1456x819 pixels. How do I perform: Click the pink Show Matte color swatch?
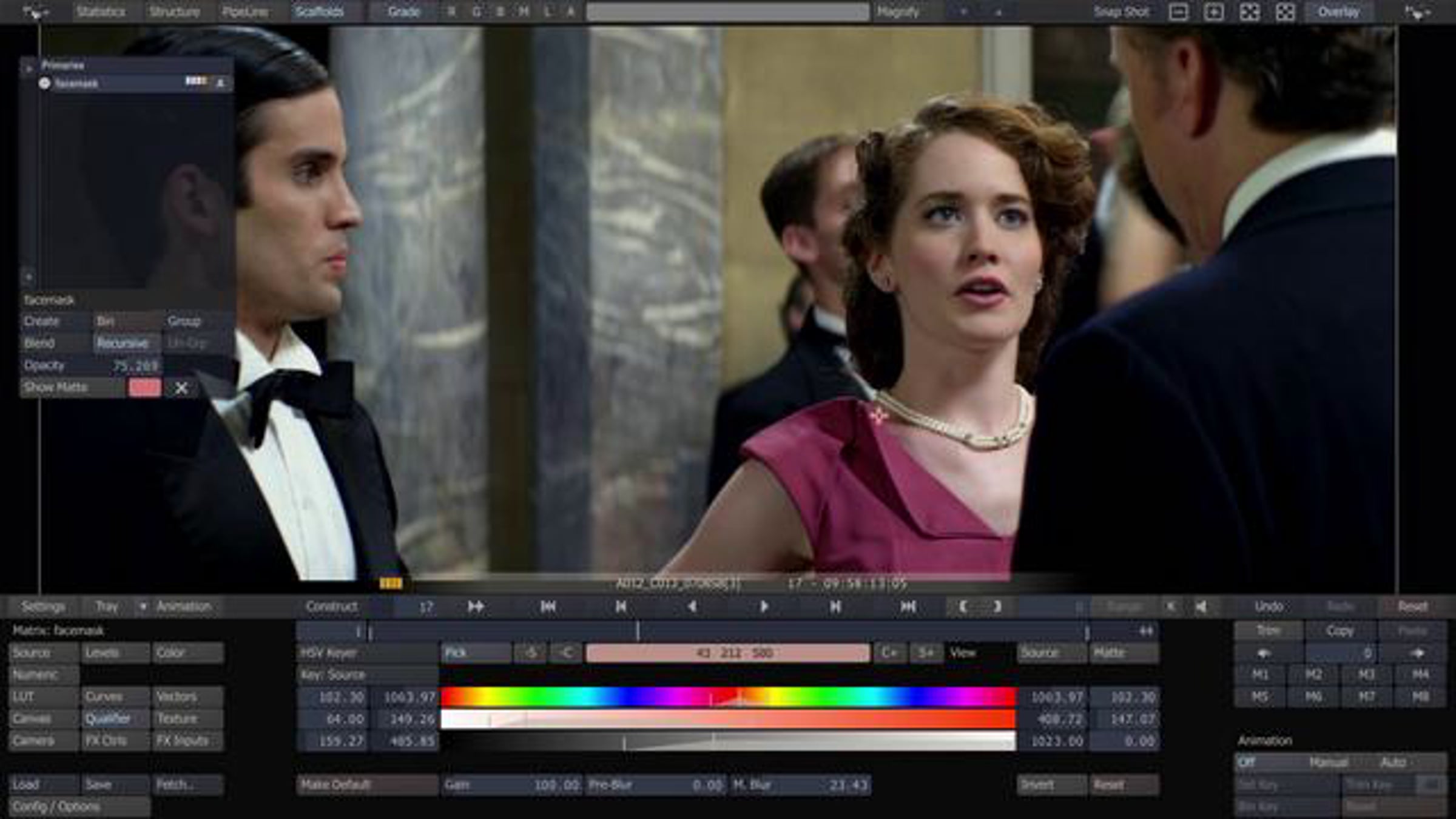tap(145, 388)
